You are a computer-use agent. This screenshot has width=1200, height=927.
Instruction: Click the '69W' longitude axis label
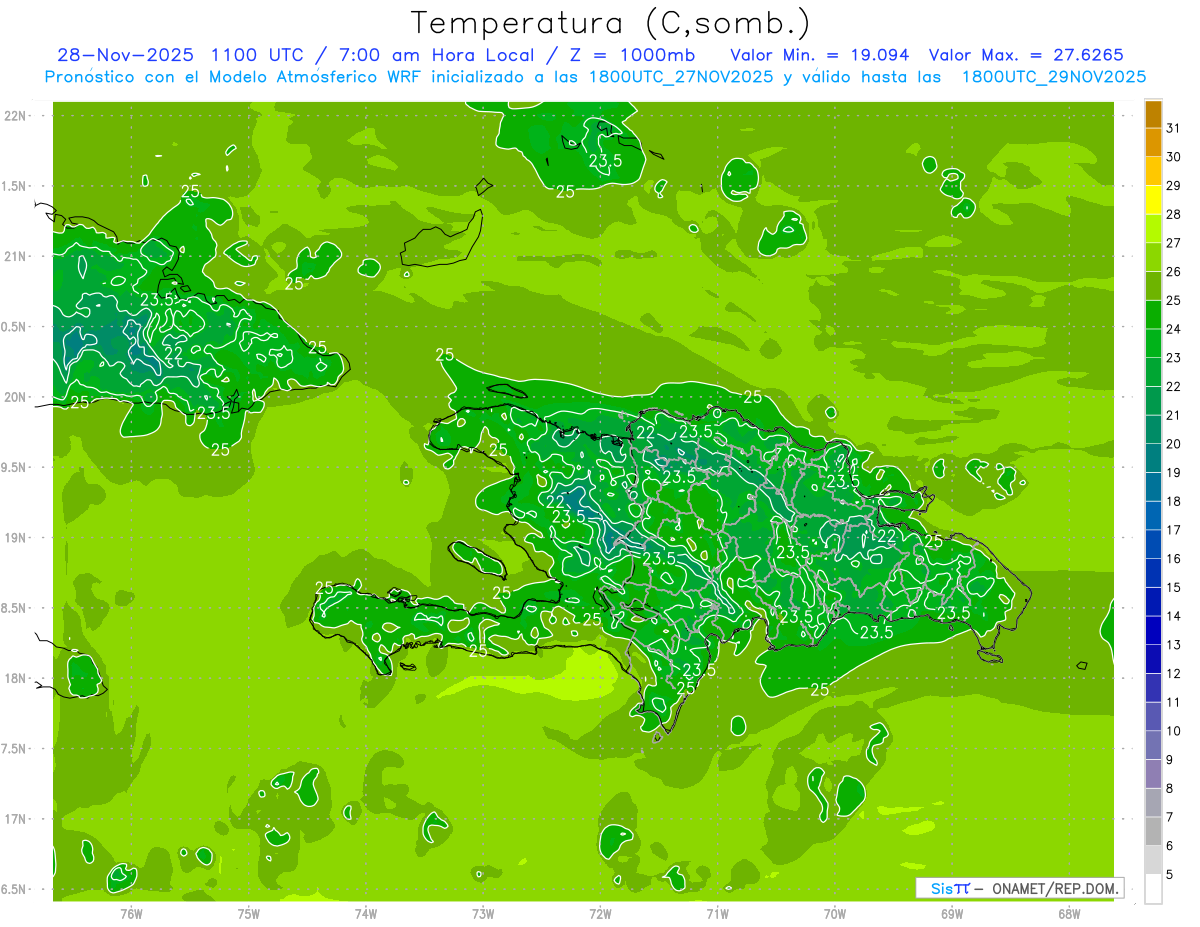click(952, 914)
